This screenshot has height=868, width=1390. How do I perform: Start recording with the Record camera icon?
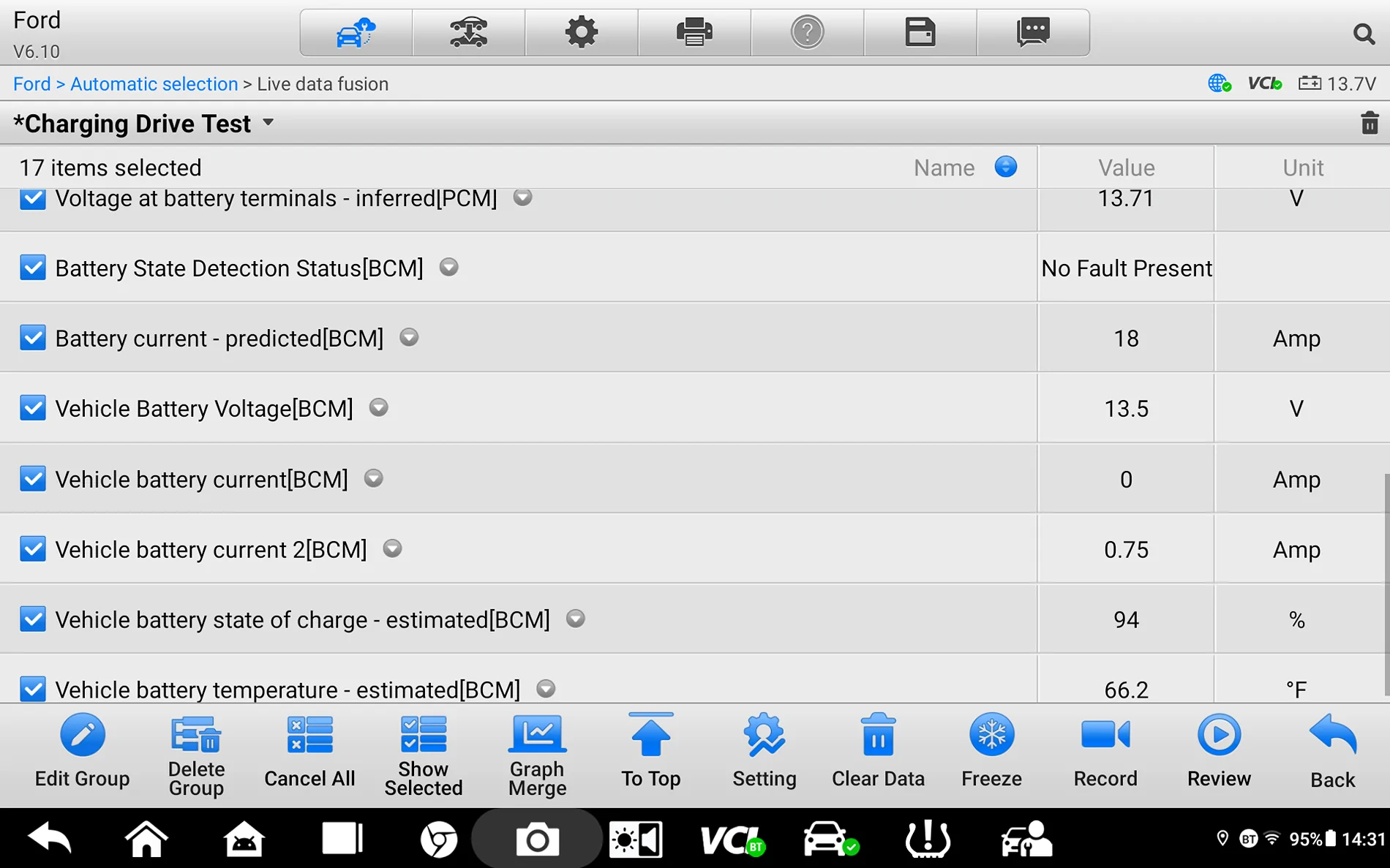tap(1105, 735)
